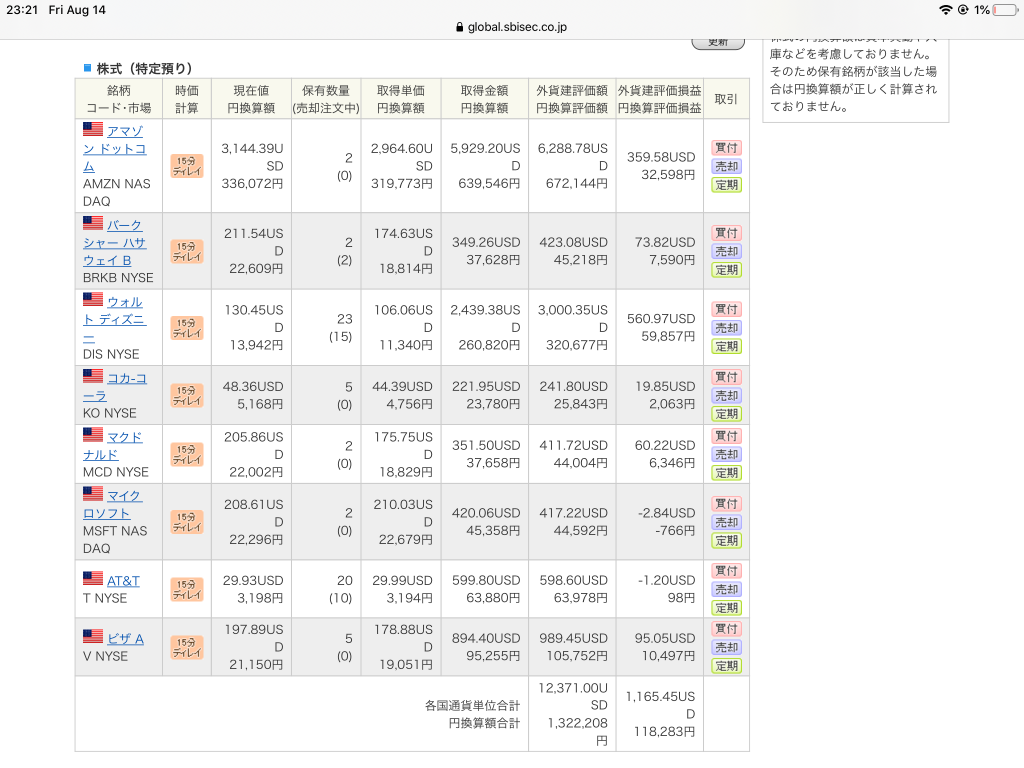
Task: Tap the US flag icon beside ビザ A
Action: click(x=93, y=637)
